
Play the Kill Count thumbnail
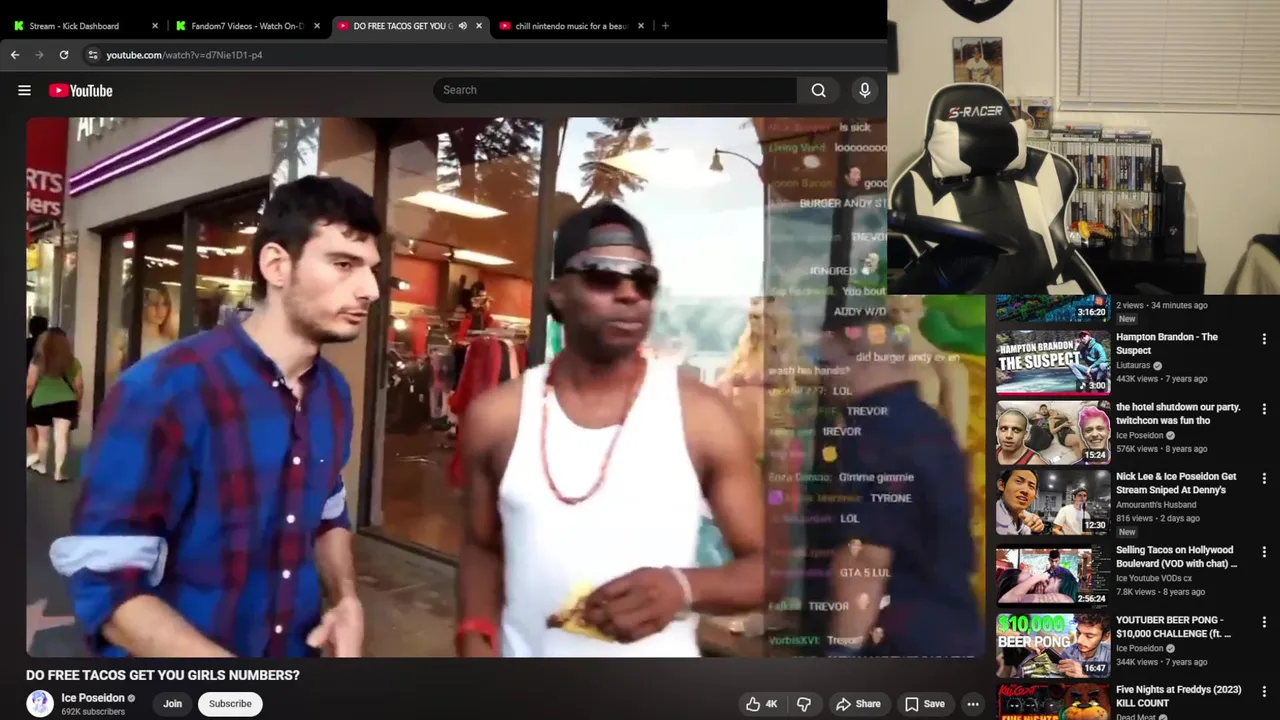pyautogui.click(x=1052, y=702)
